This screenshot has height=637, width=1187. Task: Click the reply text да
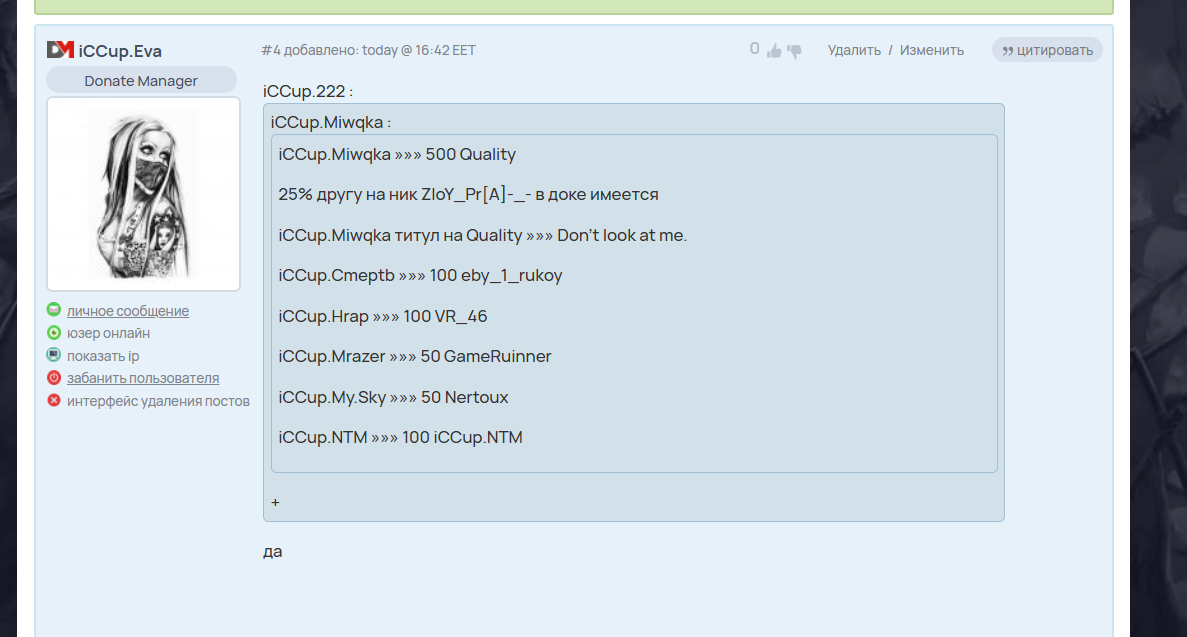pos(273,551)
